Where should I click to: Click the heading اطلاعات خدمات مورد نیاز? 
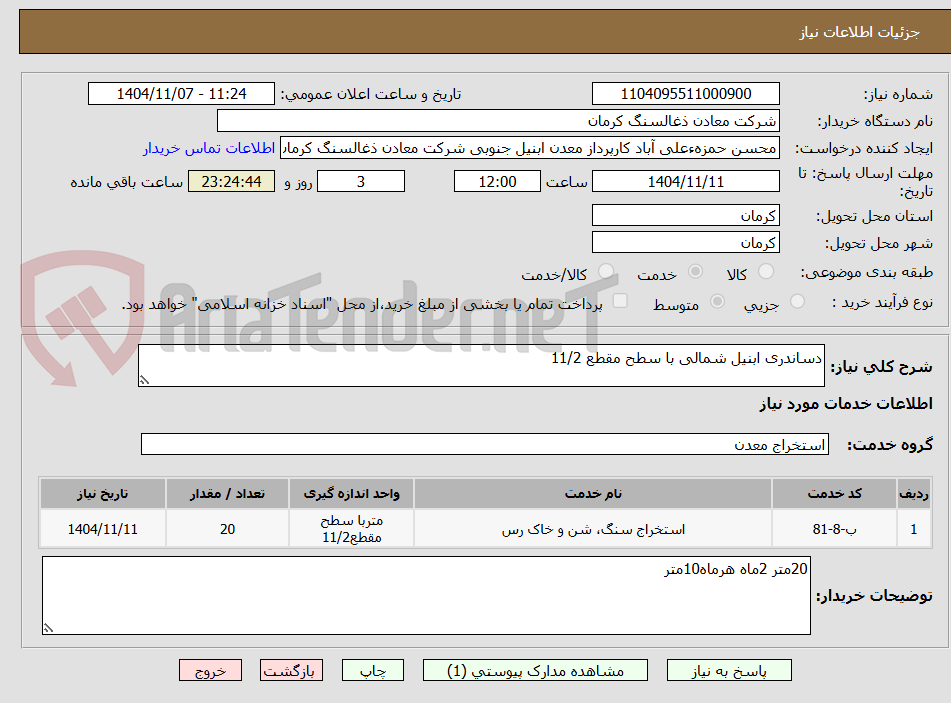tap(846, 404)
